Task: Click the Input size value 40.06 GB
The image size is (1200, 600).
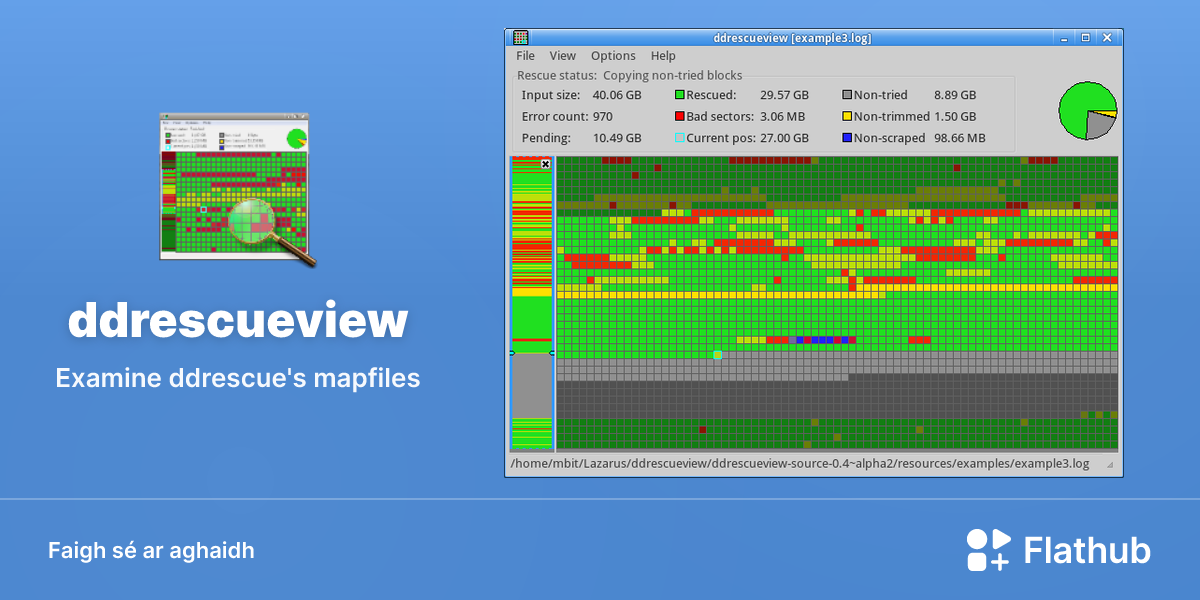Action: click(617, 95)
